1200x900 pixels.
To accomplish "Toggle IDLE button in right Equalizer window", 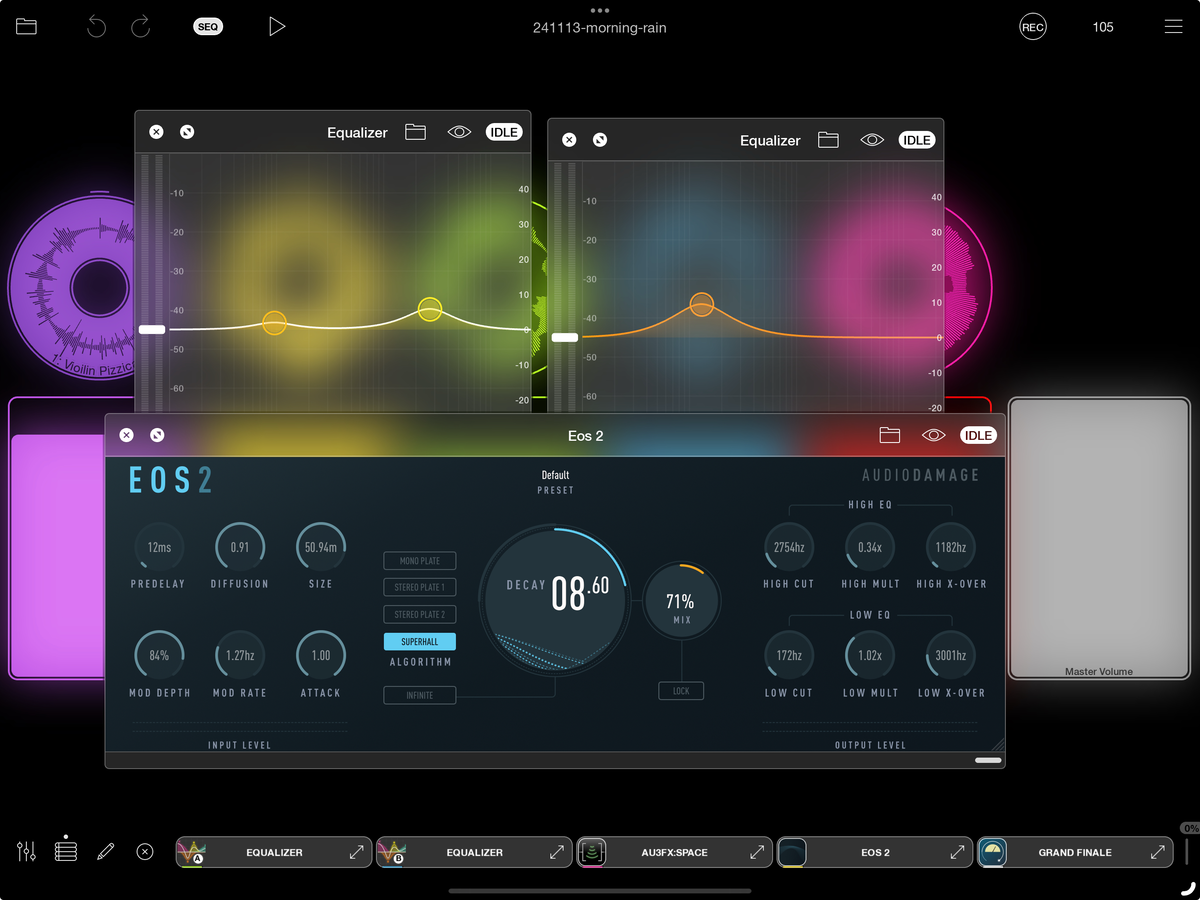I will click(917, 140).
